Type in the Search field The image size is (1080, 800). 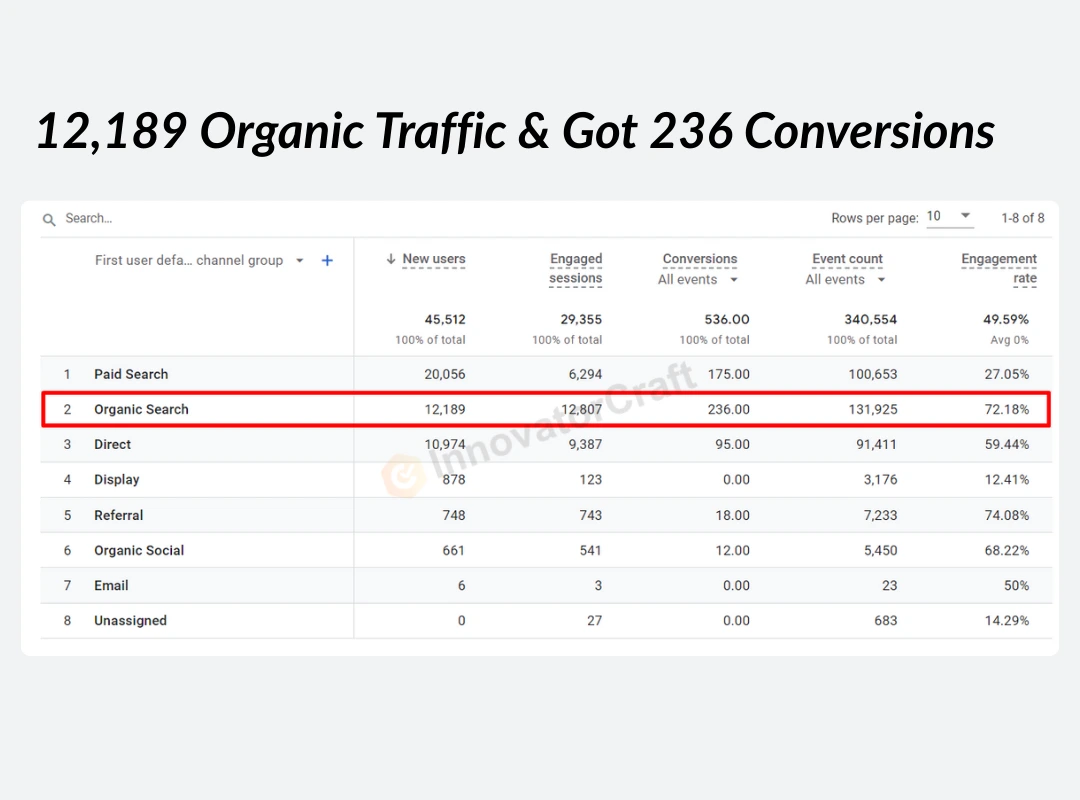(x=200, y=218)
